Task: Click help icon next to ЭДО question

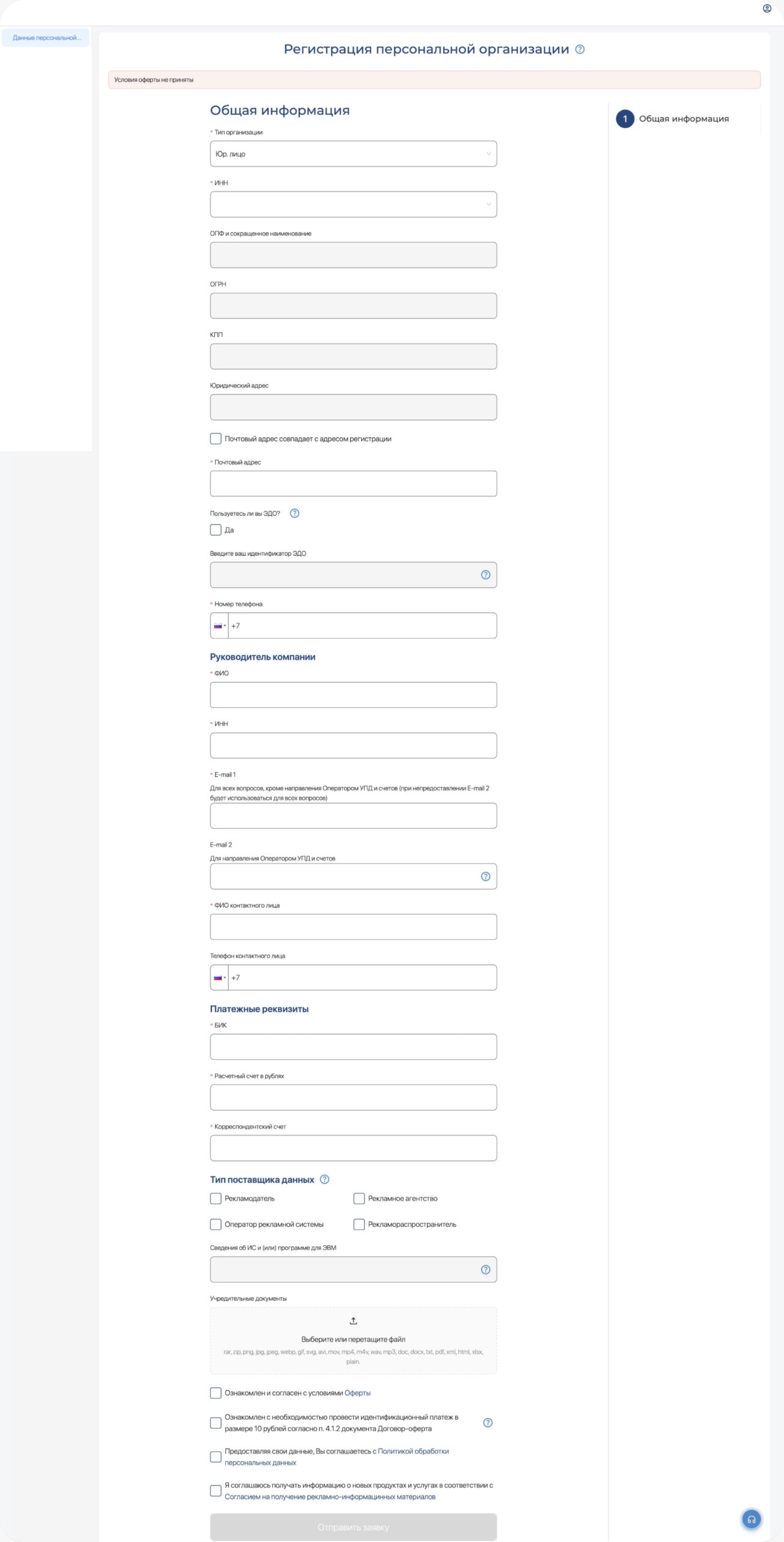Action: click(294, 513)
